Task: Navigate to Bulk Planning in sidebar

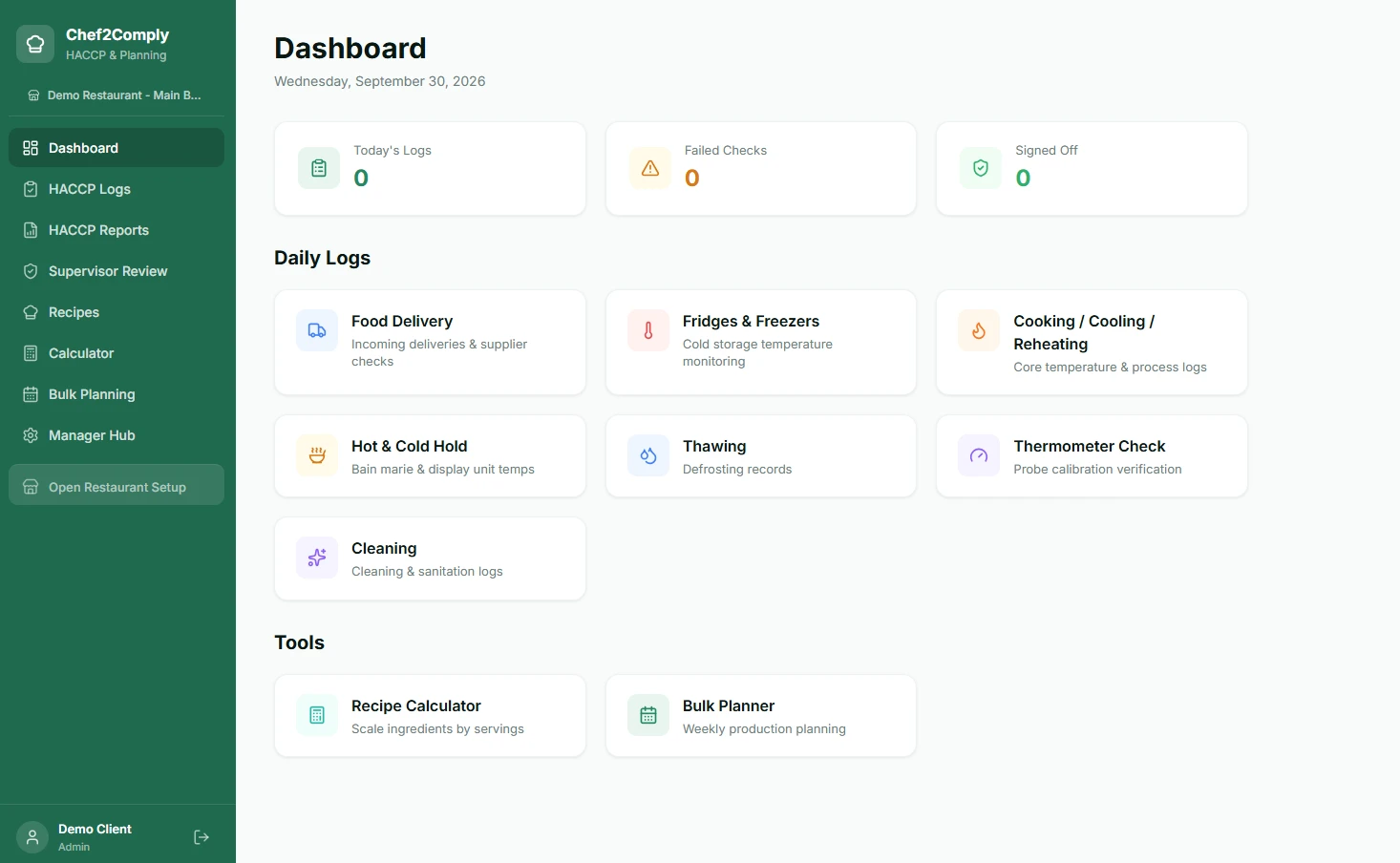Action: click(117, 394)
